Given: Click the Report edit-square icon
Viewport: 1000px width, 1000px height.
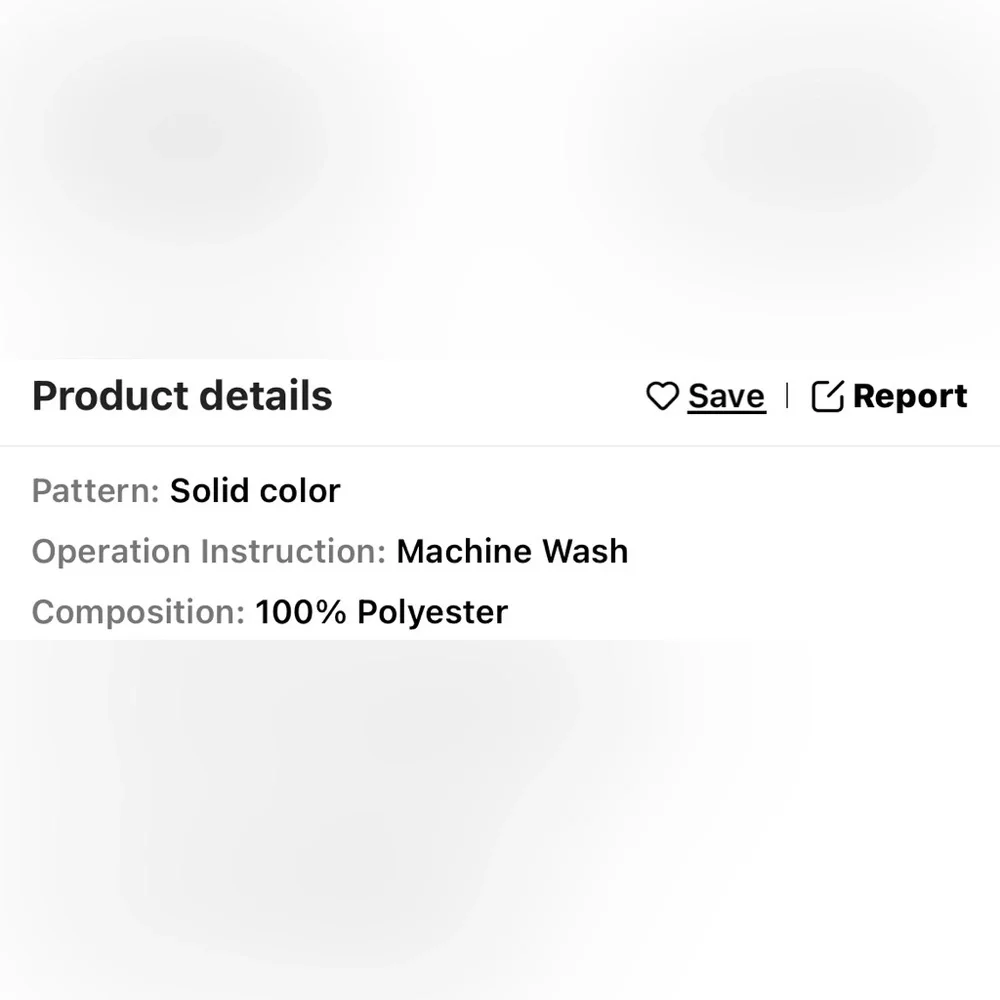Looking at the screenshot, I should [x=827, y=396].
